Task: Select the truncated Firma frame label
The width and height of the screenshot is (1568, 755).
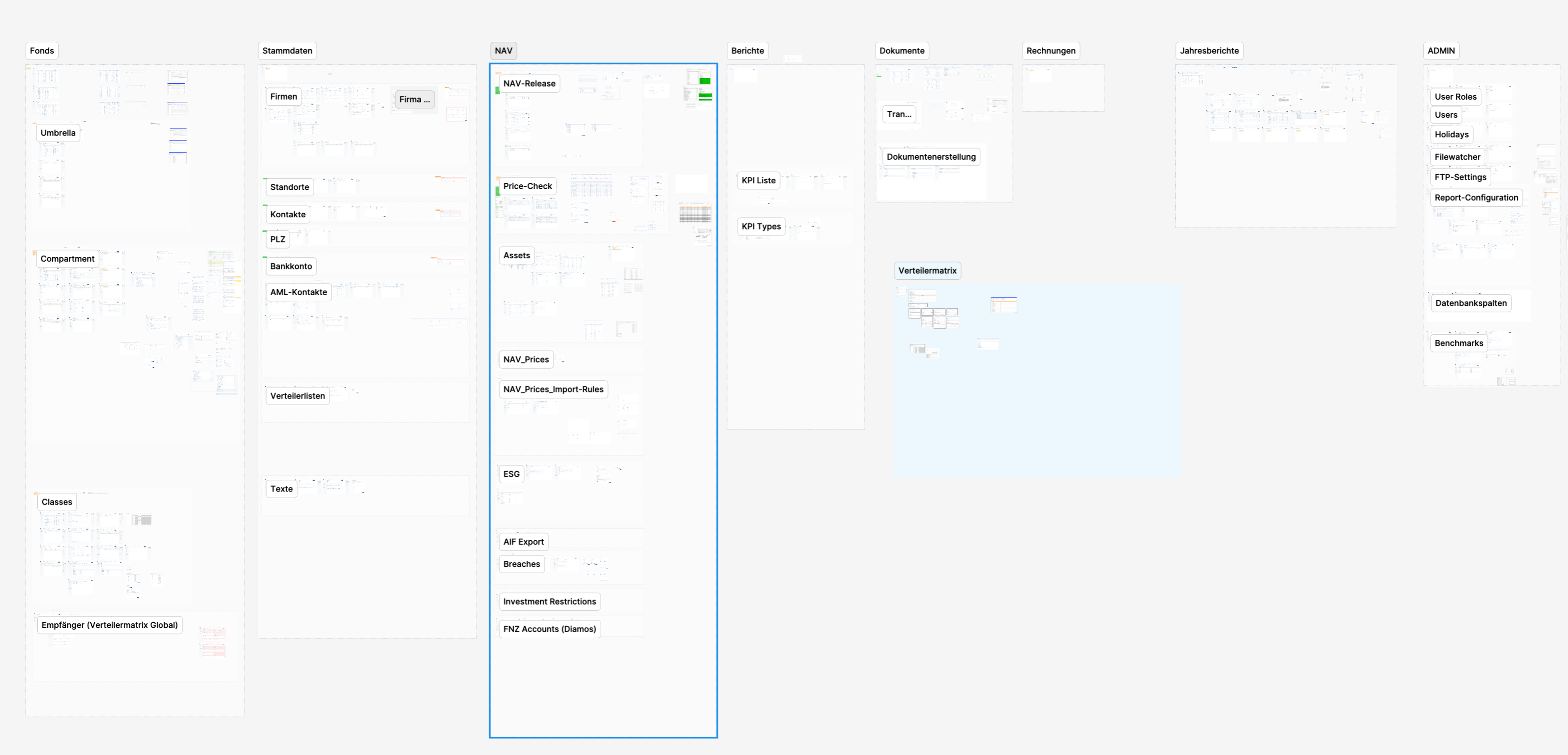Action: coord(414,99)
